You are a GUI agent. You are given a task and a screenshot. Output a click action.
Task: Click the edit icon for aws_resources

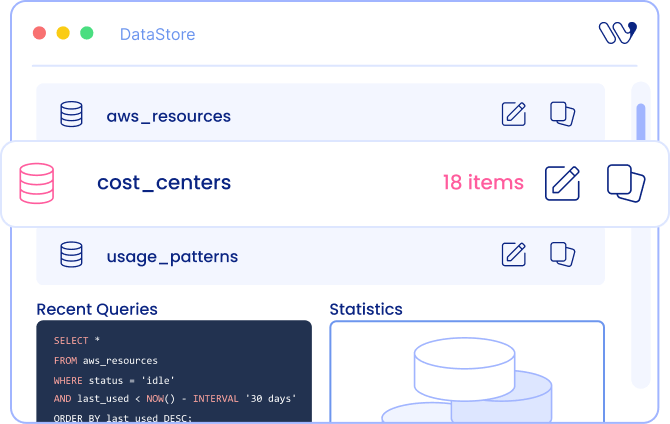pyautogui.click(x=514, y=114)
